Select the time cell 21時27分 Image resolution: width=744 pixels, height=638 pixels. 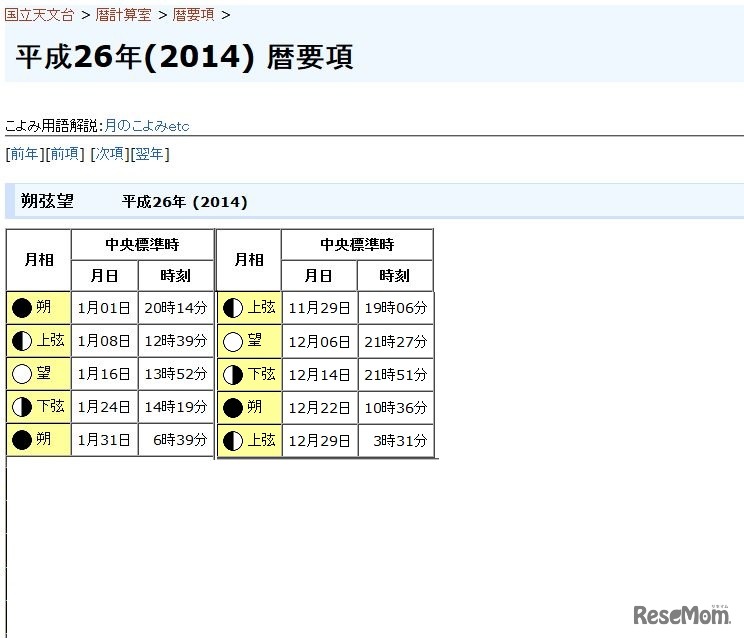pos(396,342)
